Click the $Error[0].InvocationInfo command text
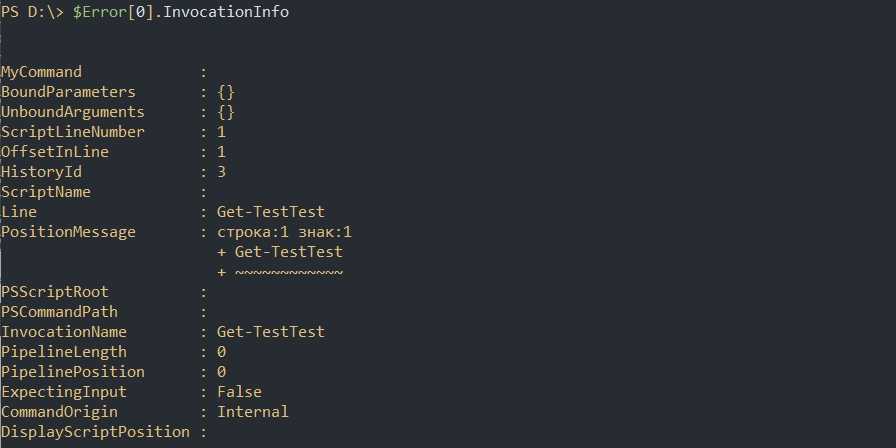Image resolution: width=896 pixels, height=448 pixels. click(181, 12)
